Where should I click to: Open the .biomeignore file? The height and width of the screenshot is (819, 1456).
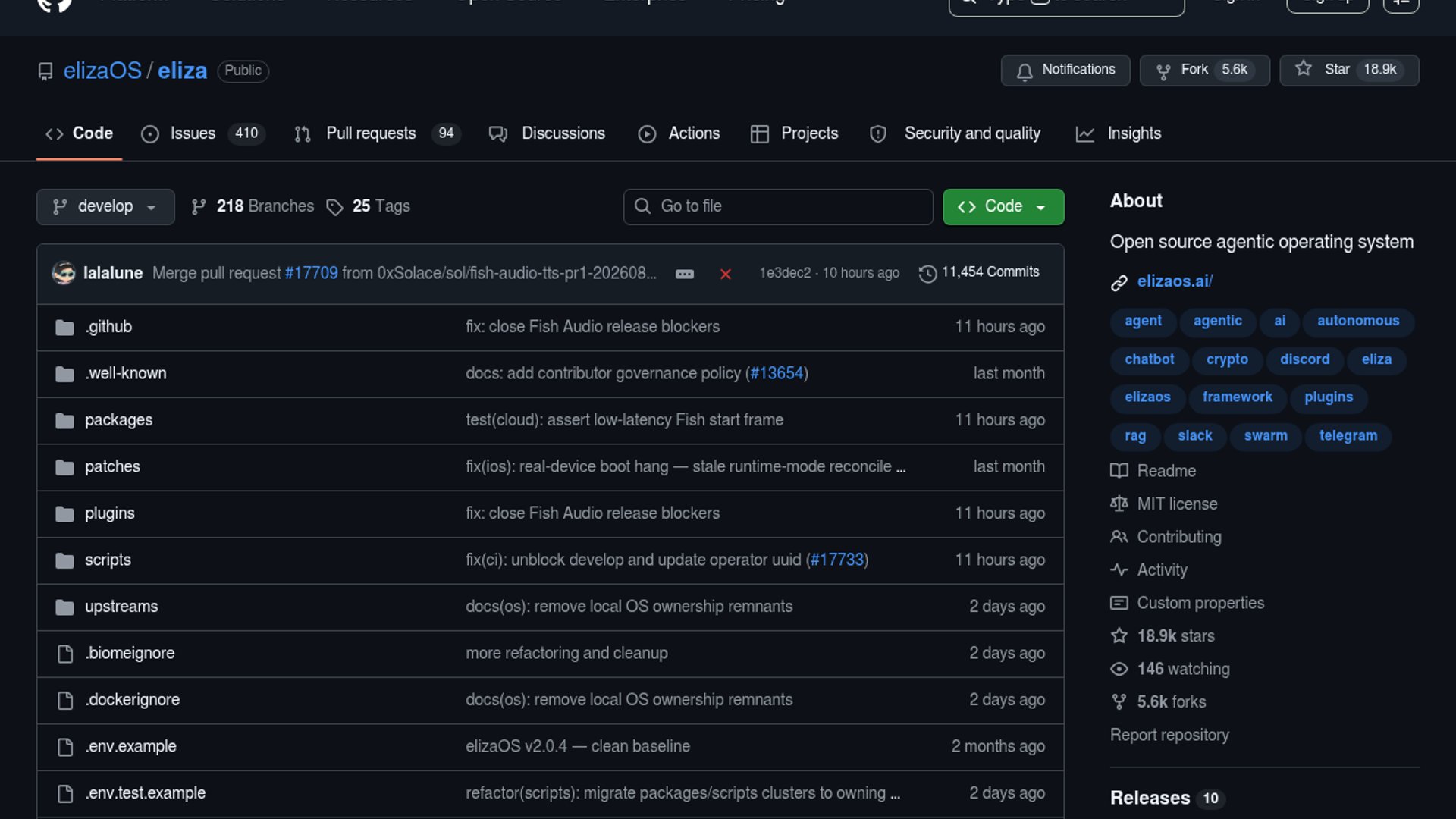[130, 654]
